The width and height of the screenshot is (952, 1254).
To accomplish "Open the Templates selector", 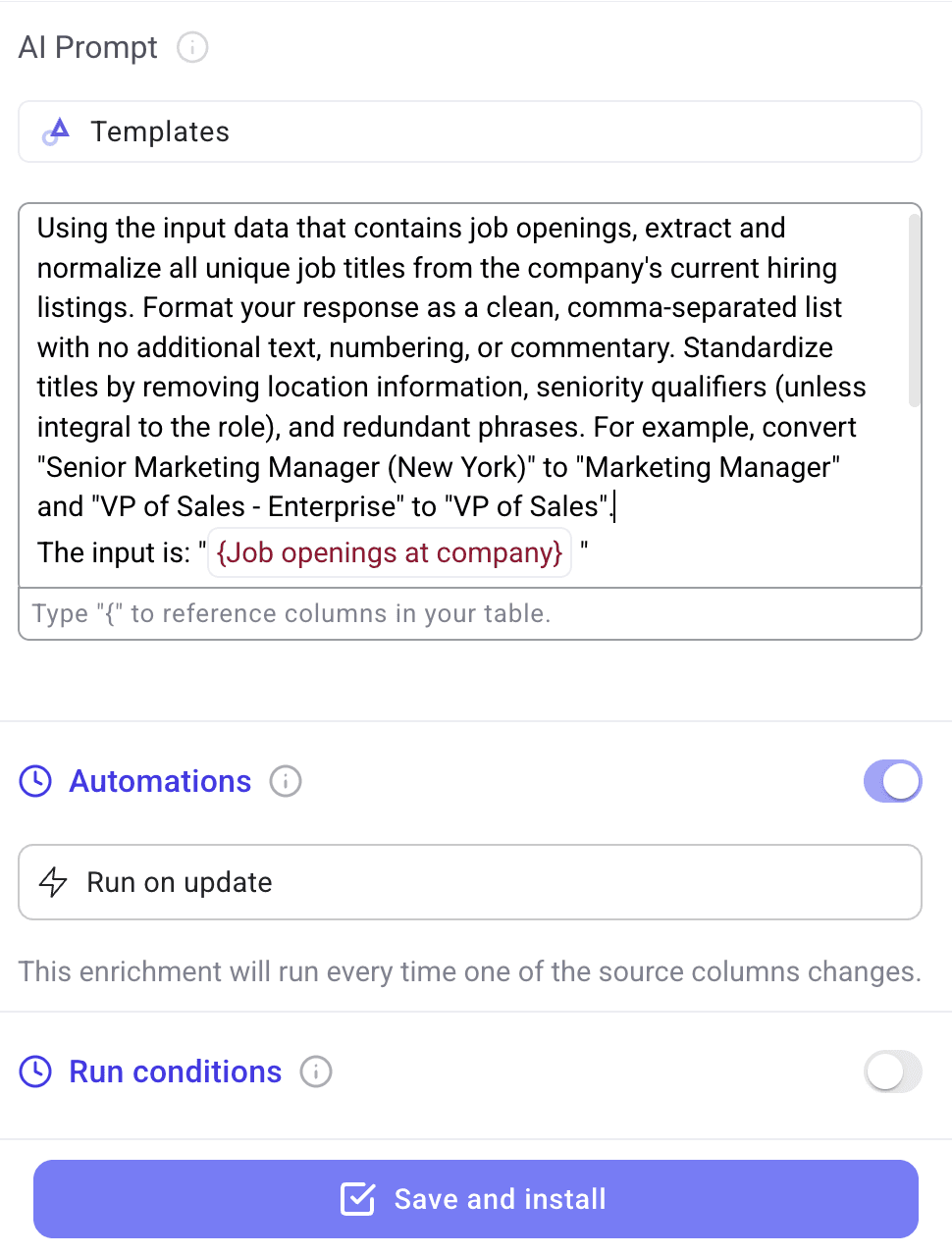I will coord(470,131).
